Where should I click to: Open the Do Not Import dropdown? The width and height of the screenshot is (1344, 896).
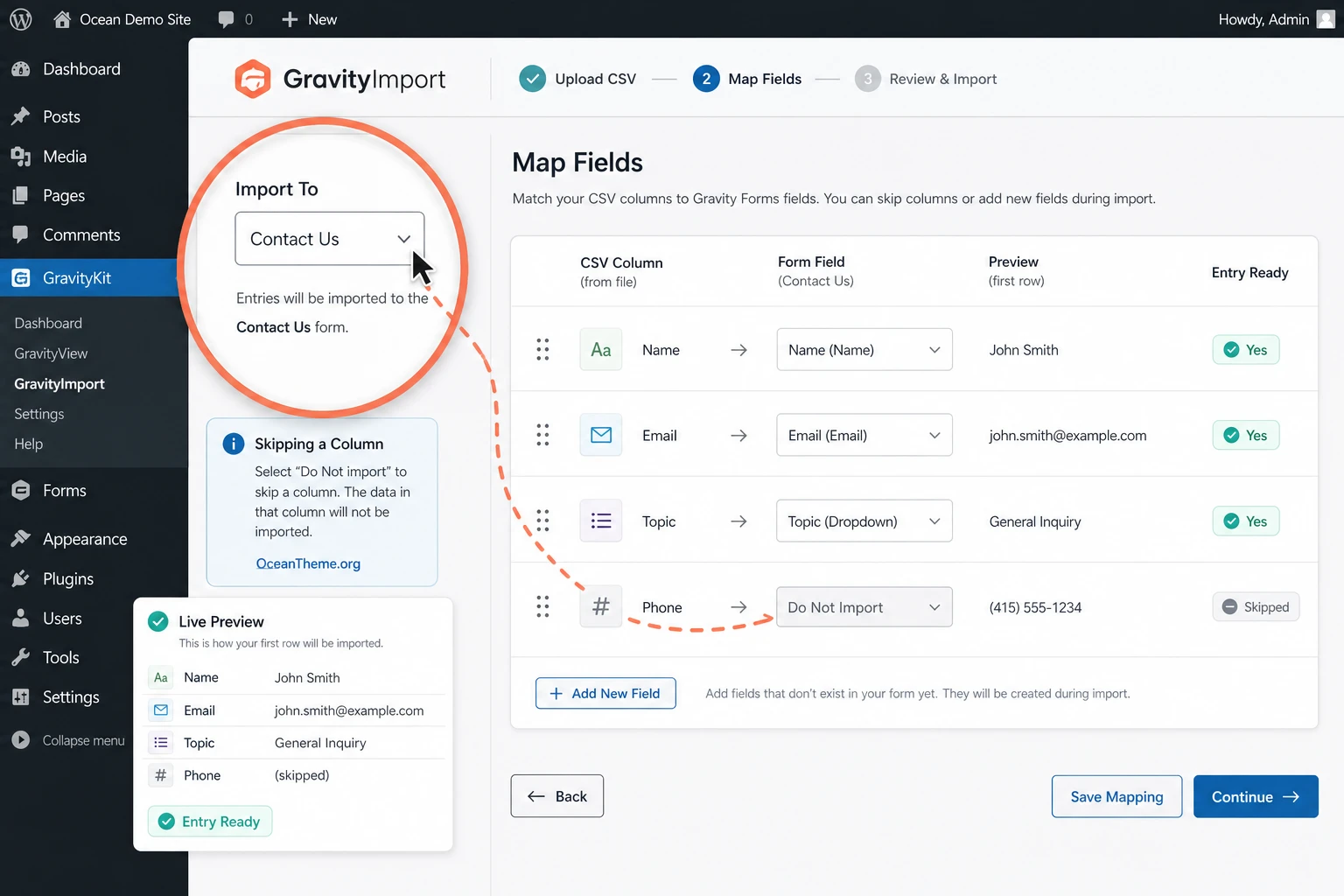coord(864,606)
